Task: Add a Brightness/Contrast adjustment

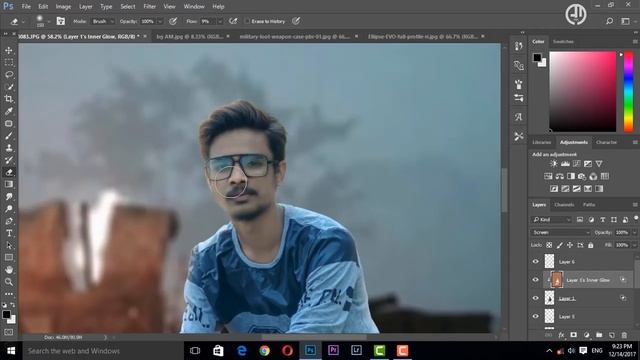Action: pos(553,164)
